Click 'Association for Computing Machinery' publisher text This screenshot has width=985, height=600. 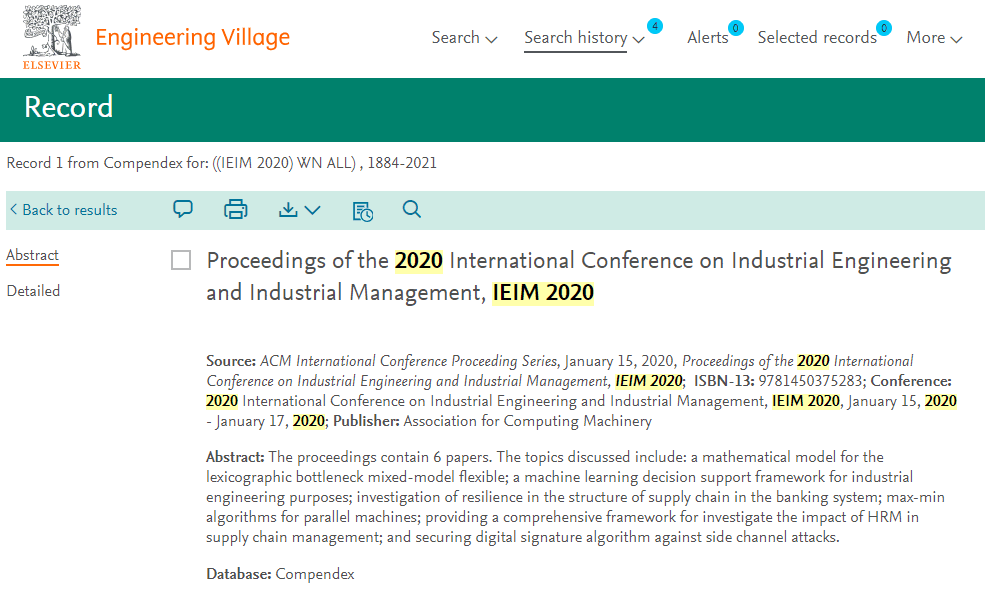[x=528, y=421]
